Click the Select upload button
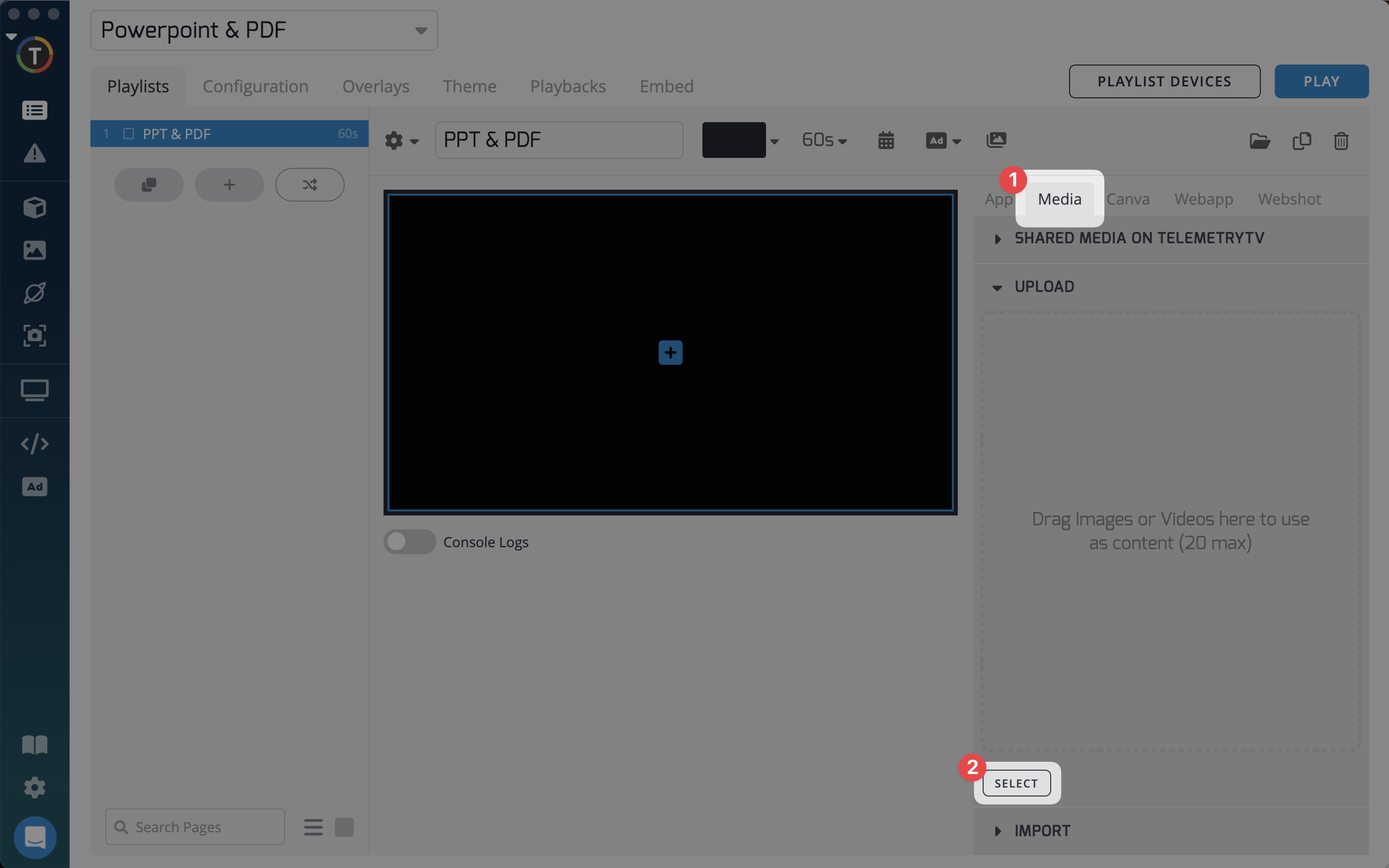The width and height of the screenshot is (1389, 868). 1016,784
